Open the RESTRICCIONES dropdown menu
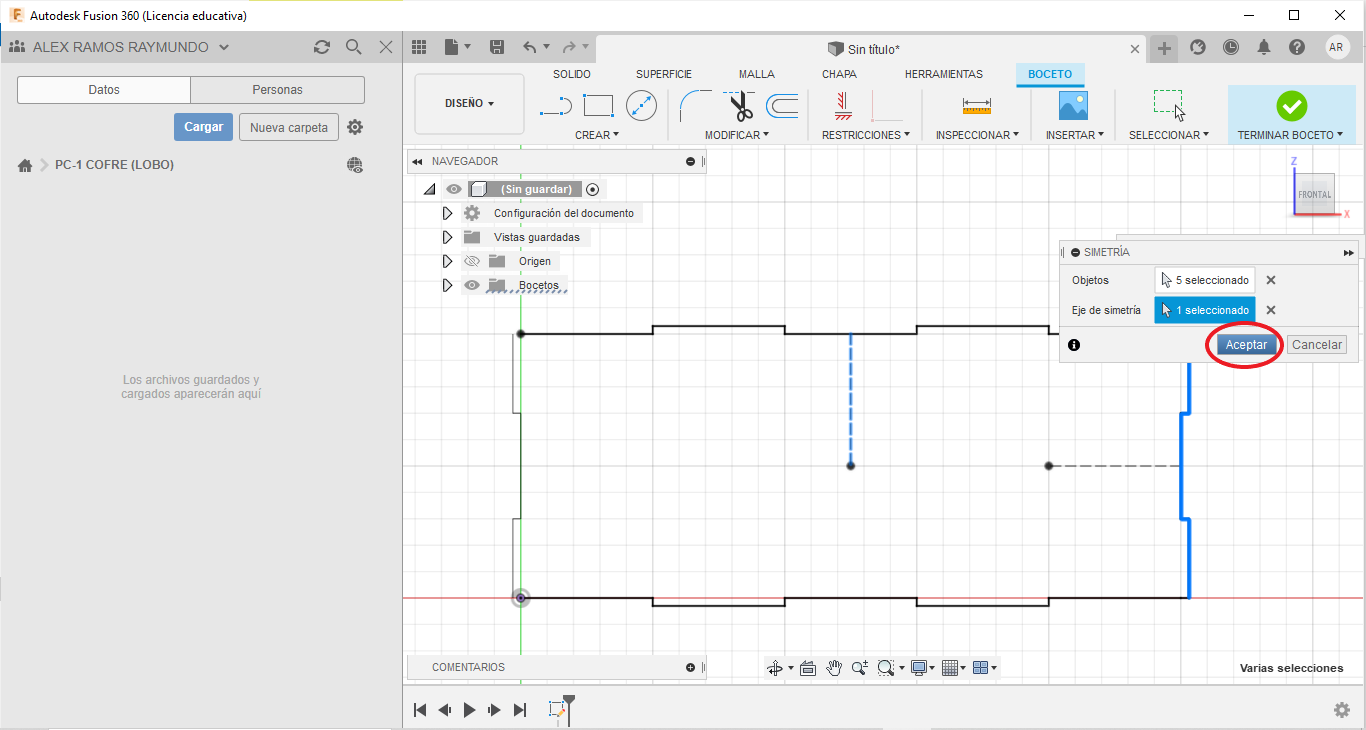Viewport: 1366px width, 730px height. [x=866, y=135]
